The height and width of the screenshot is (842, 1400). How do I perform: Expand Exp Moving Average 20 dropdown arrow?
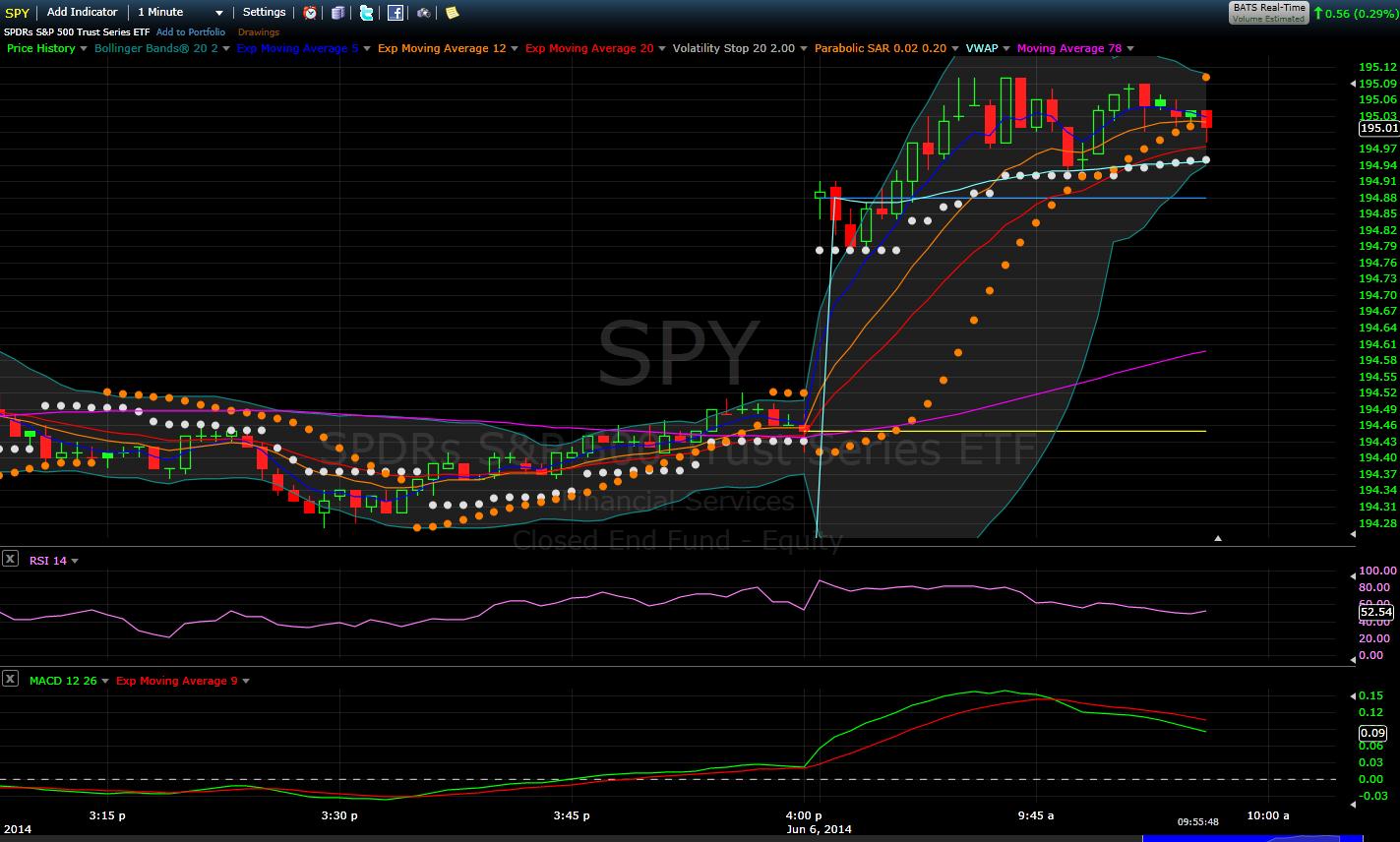[662, 48]
